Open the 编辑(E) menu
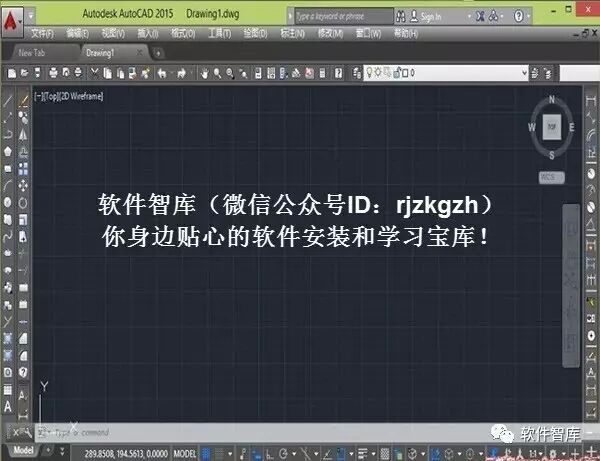The width and height of the screenshot is (600, 461). click(77, 34)
